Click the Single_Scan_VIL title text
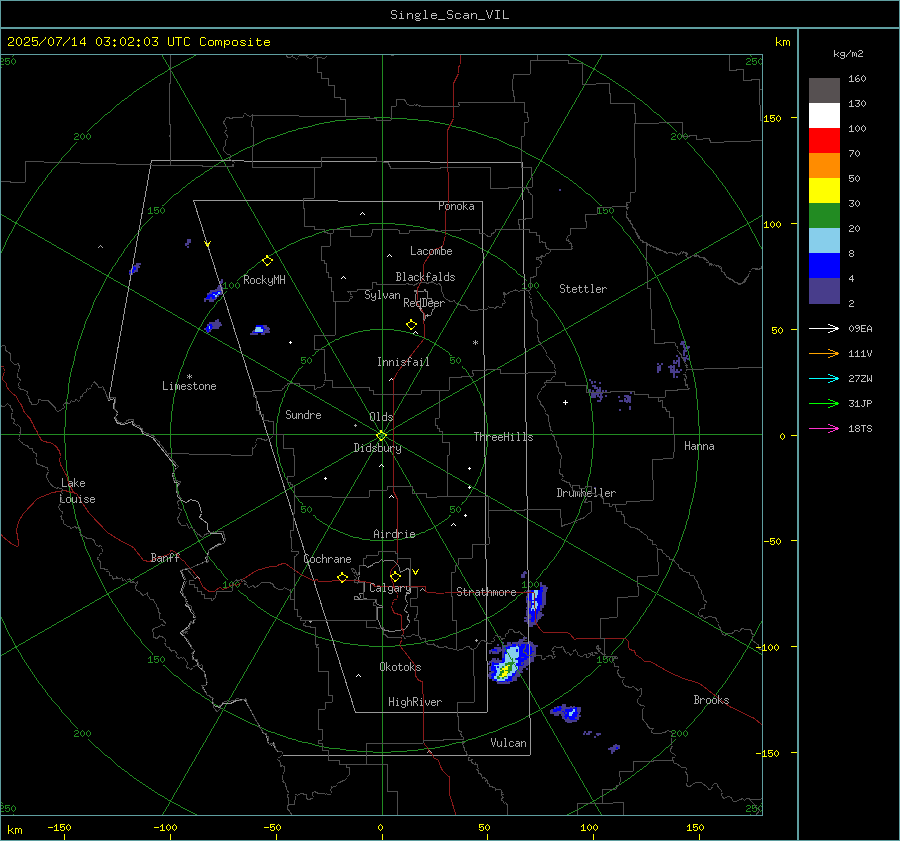Viewport: 900px width, 841px height. pyautogui.click(x=449, y=15)
